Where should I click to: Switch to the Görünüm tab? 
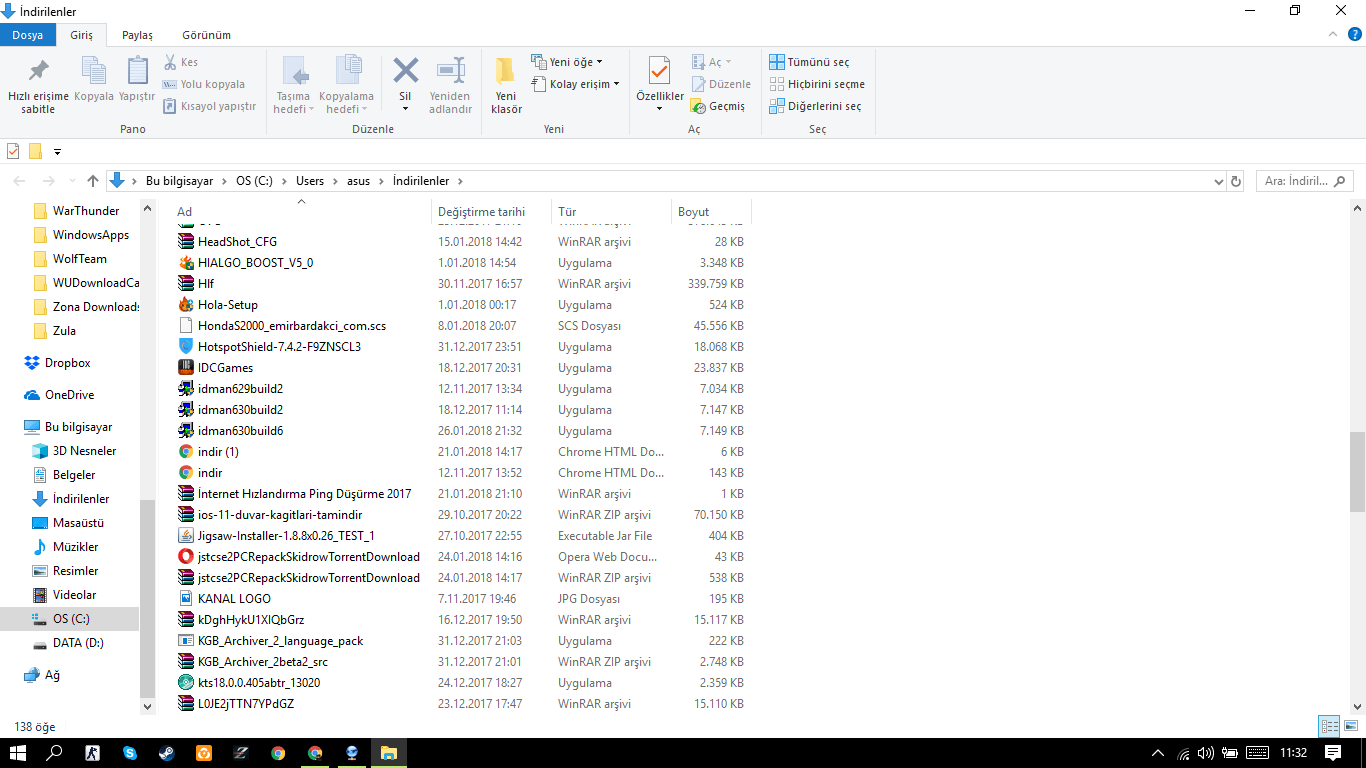(207, 35)
